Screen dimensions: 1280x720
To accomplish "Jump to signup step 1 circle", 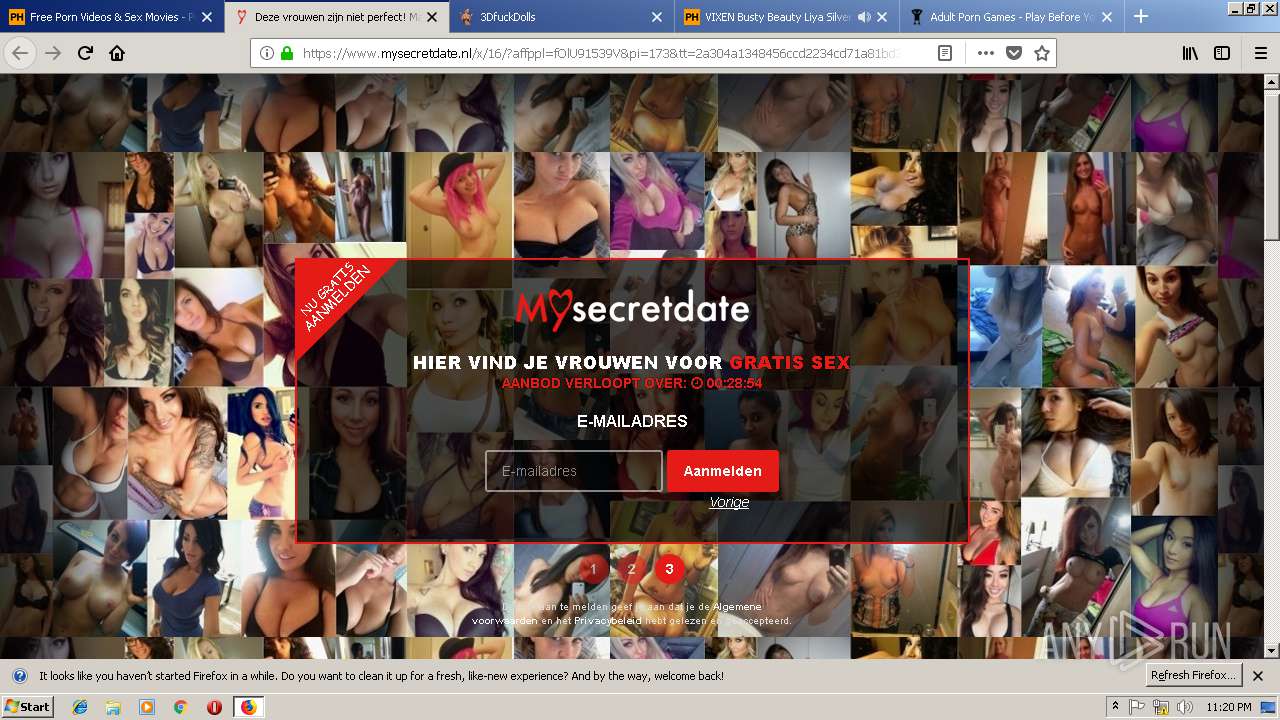I will [x=593, y=569].
